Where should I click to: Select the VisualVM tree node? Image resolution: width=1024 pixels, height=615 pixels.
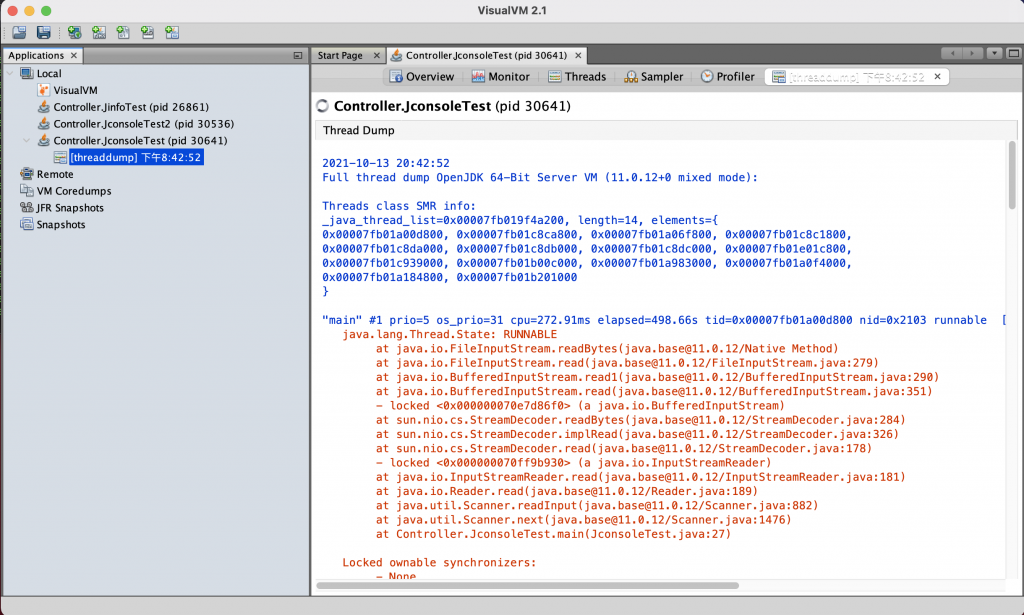click(75, 90)
